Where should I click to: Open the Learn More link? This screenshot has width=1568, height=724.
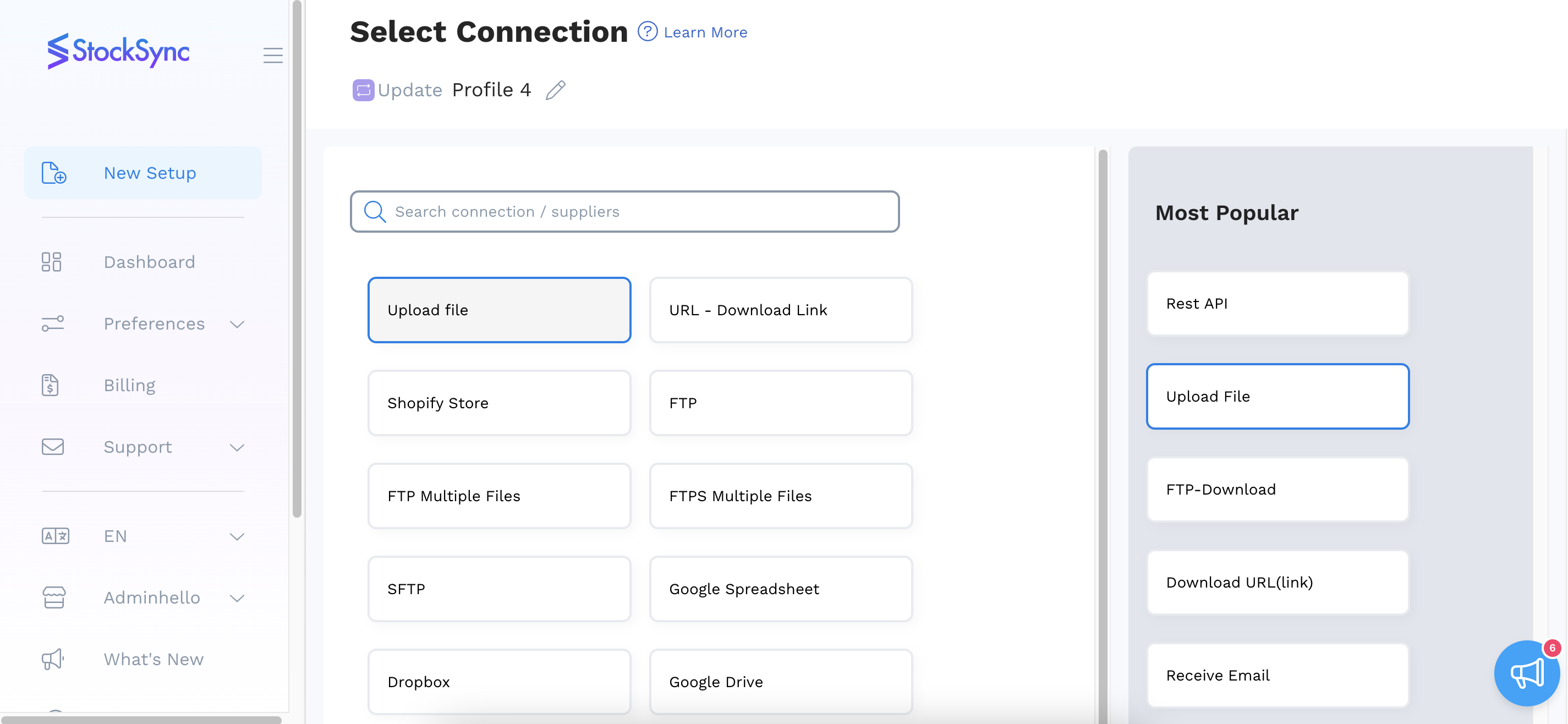click(705, 32)
